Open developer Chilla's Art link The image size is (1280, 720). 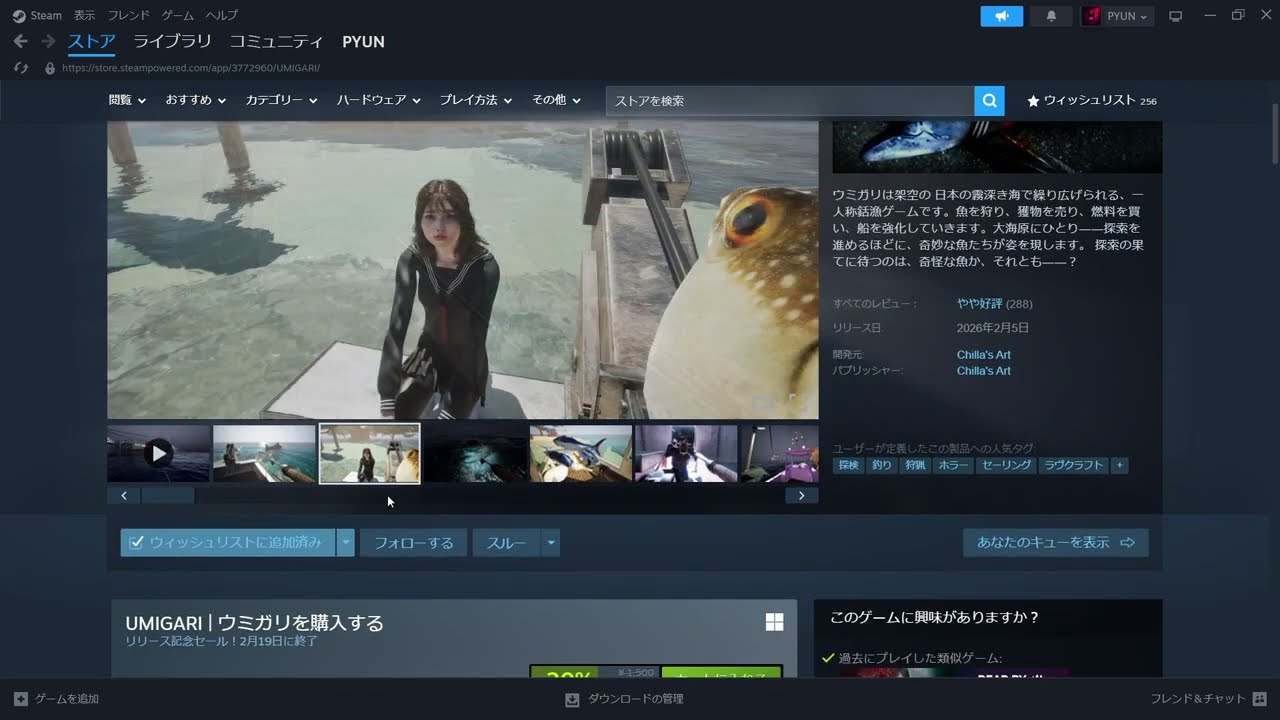[x=983, y=355]
